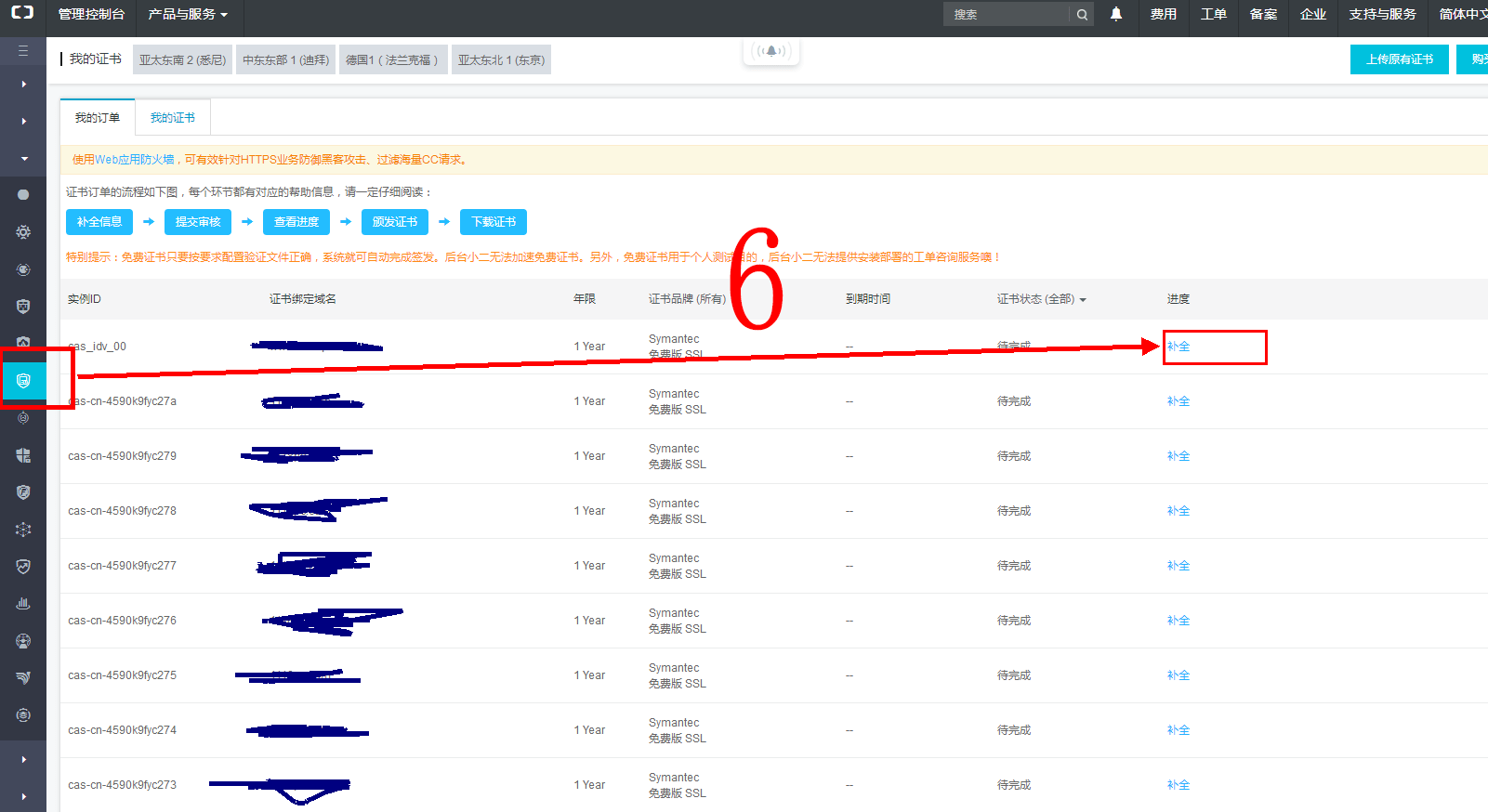Click the magnifier search icon

[1082, 15]
